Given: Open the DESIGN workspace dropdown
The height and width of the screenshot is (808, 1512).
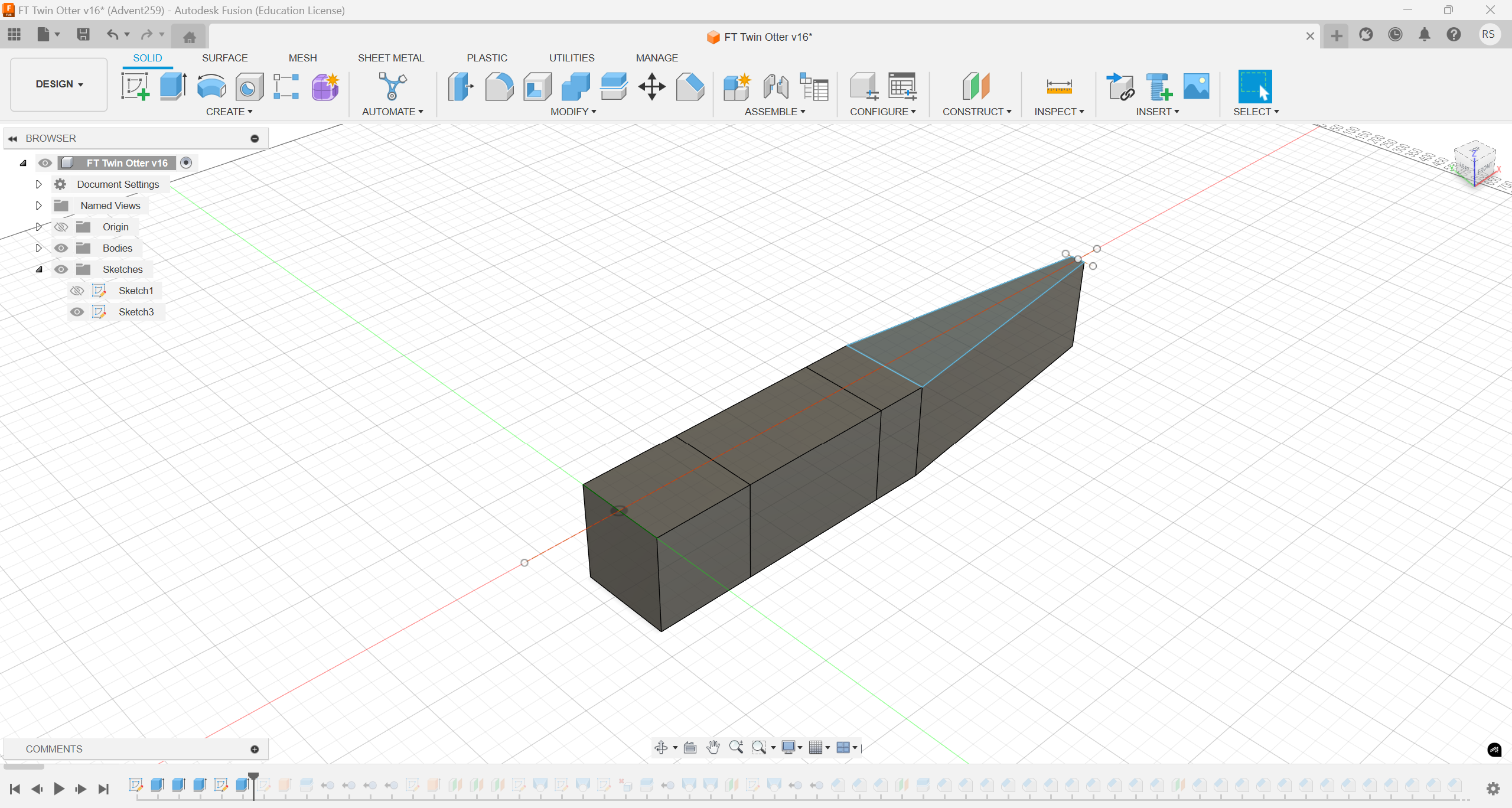Looking at the screenshot, I should tap(59, 84).
